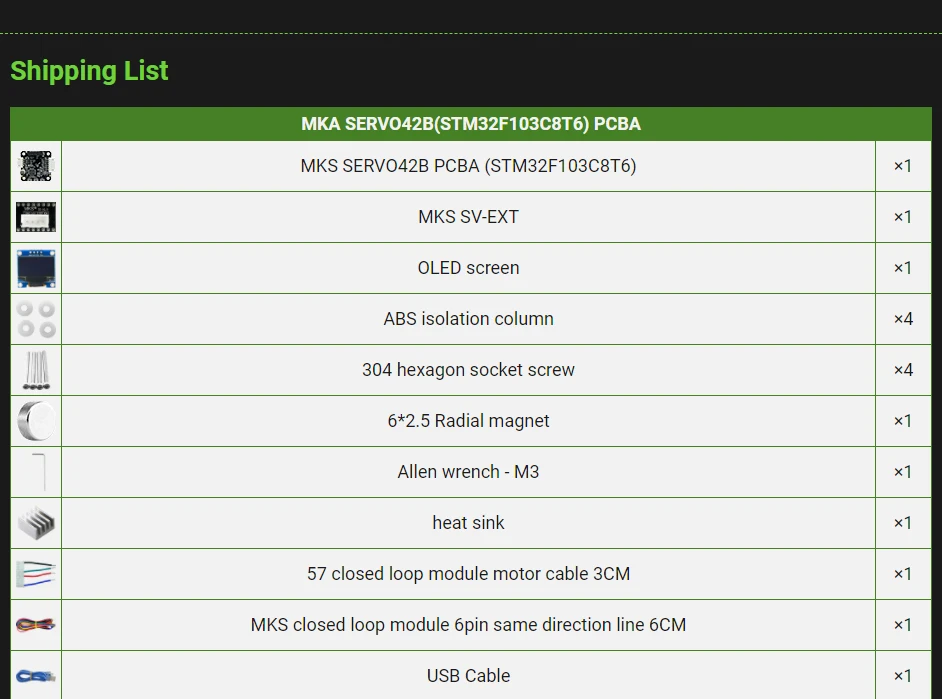
Task: Click the 6*2.5 Radial magnet label
Action: 468,421
